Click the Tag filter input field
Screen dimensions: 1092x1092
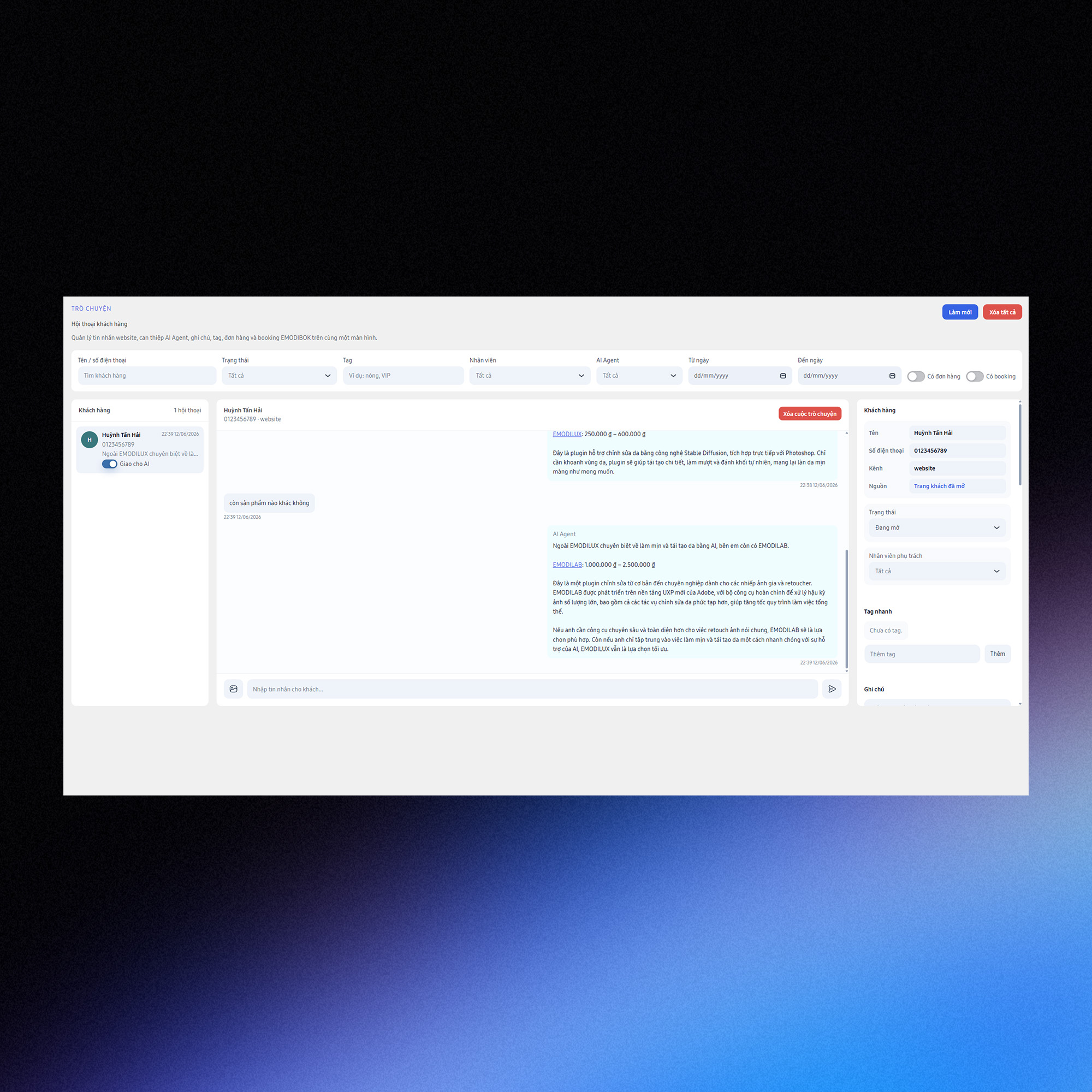(403, 376)
